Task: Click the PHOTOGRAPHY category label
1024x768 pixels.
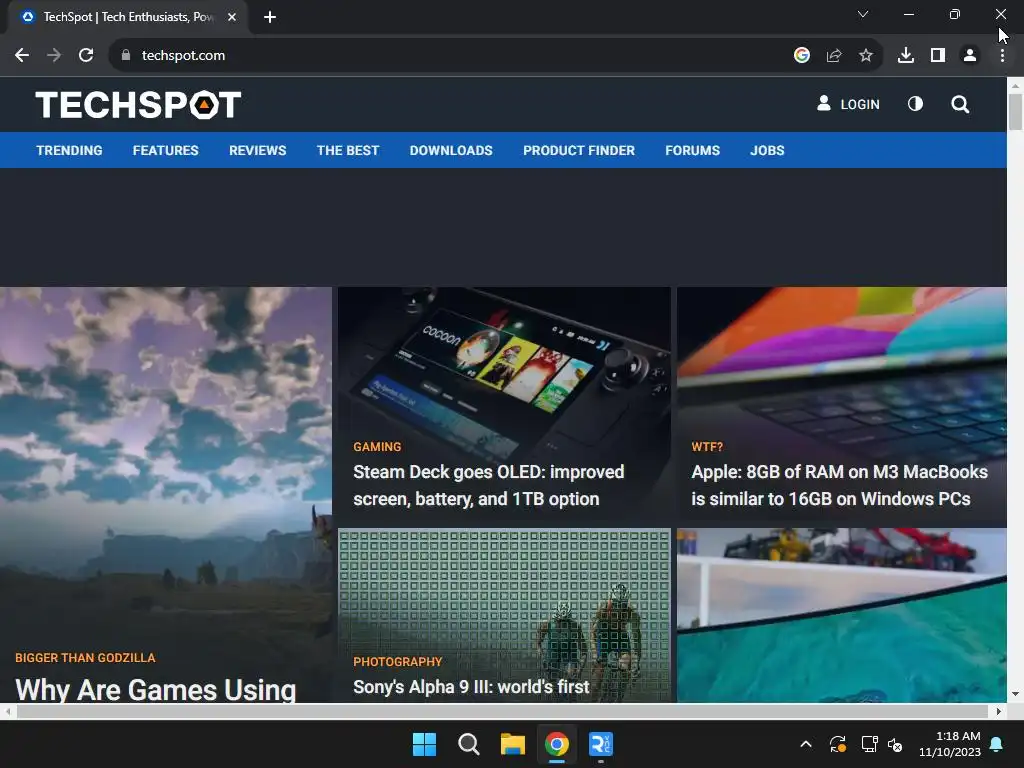Action: [x=397, y=662]
